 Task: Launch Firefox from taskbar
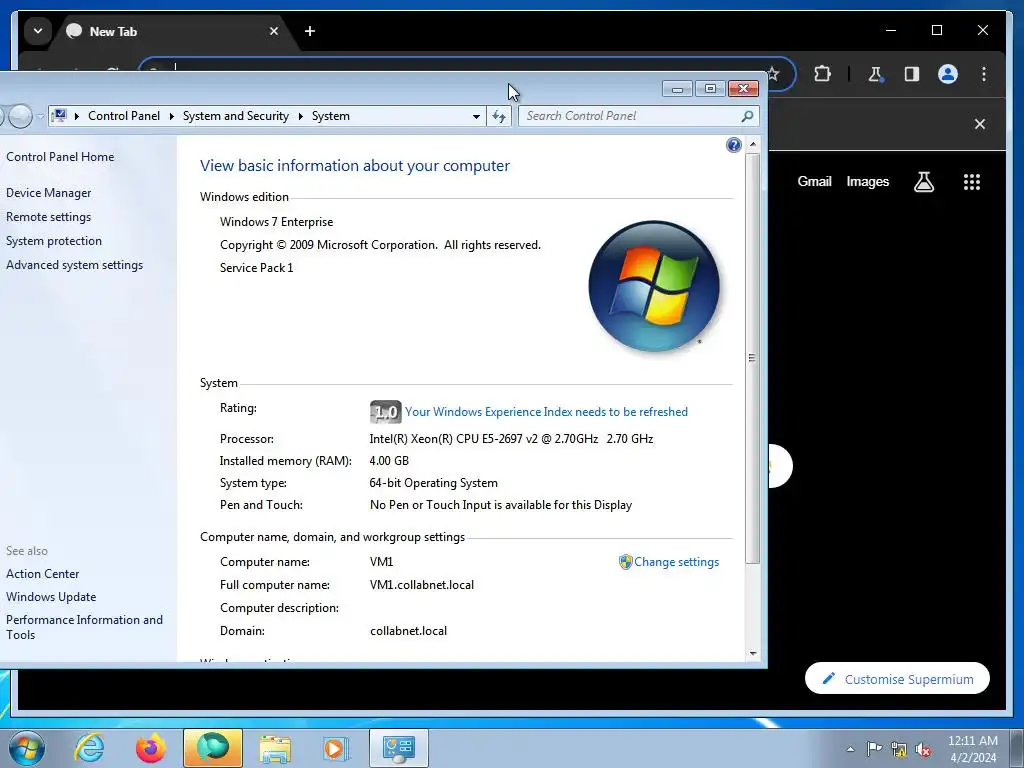(x=150, y=748)
